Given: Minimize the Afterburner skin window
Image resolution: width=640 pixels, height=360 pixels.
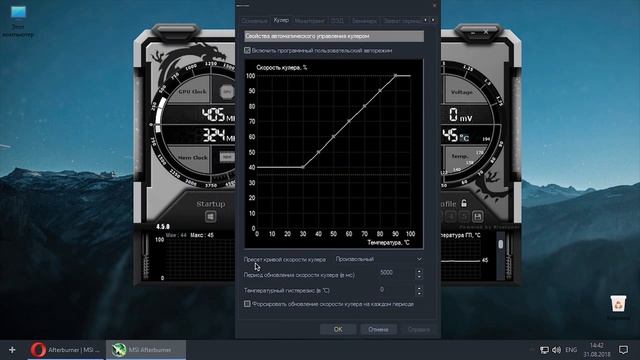Looking at the screenshot, I should [473, 32].
